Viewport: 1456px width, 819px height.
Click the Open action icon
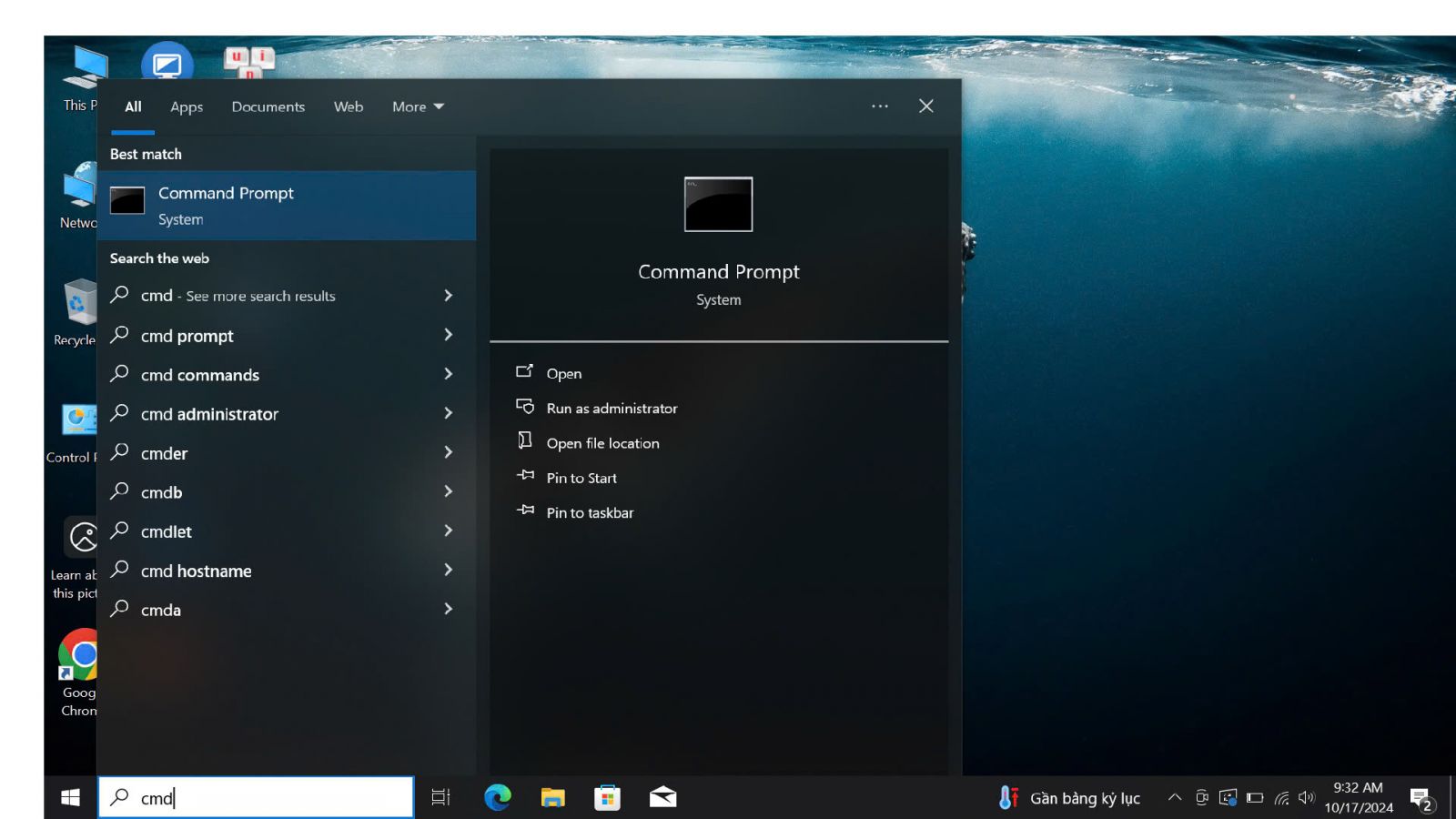(524, 371)
